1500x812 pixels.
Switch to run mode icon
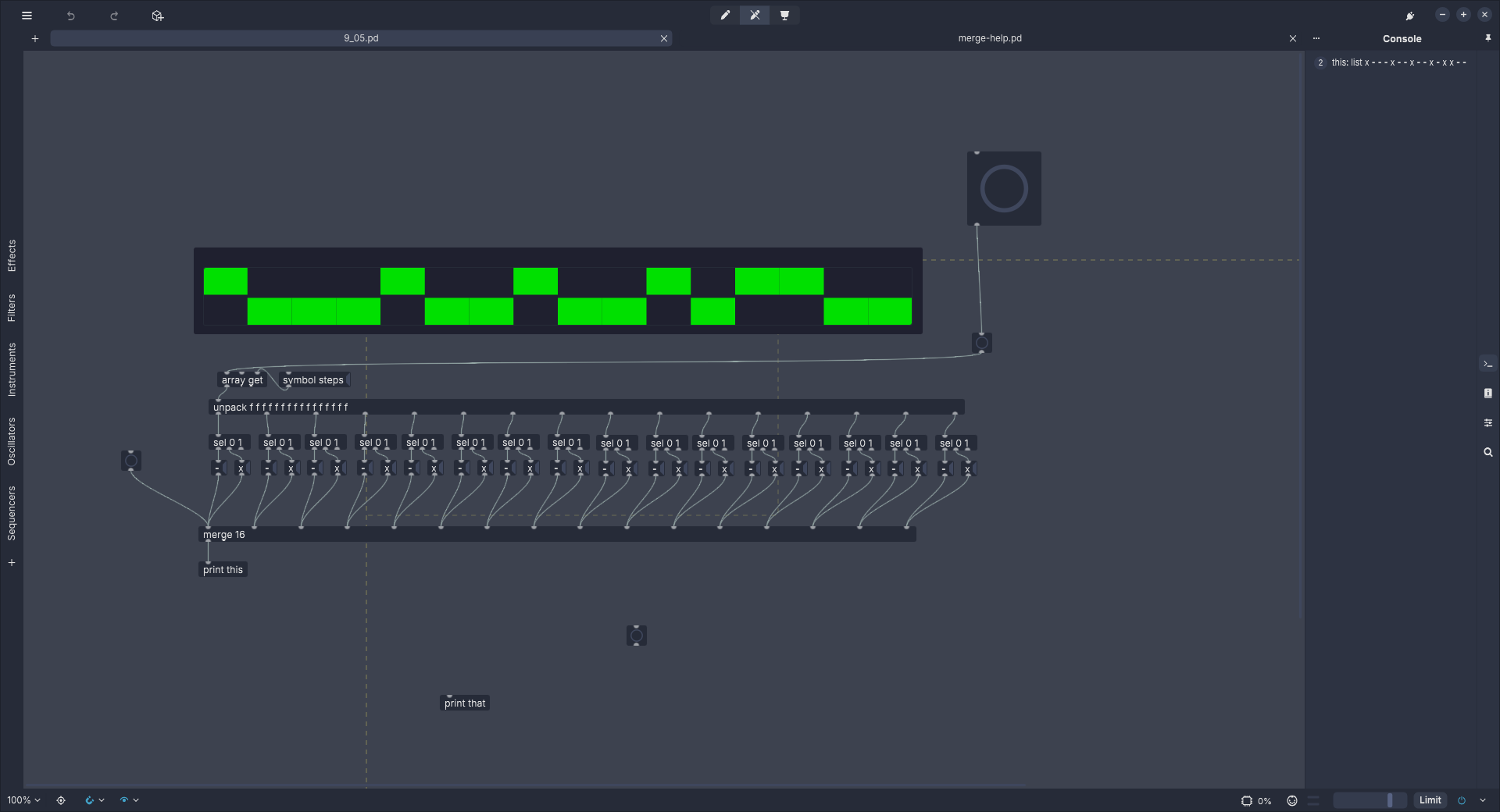click(755, 15)
